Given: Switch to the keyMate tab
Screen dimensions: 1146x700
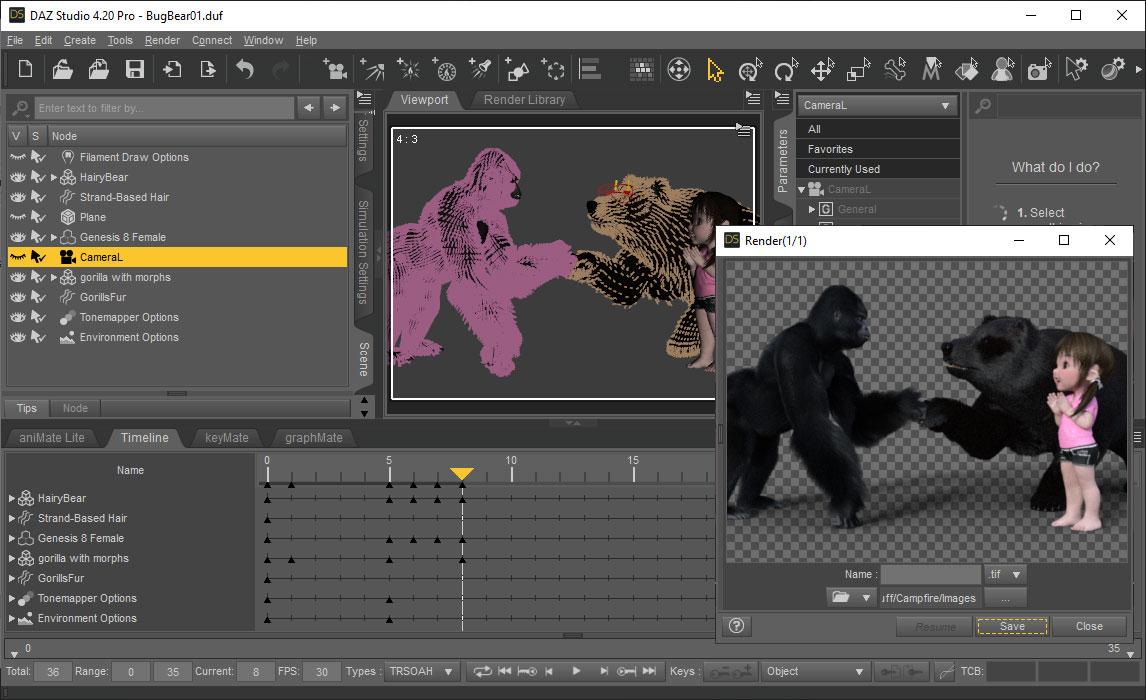Looking at the screenshot, I should (226, 437).
